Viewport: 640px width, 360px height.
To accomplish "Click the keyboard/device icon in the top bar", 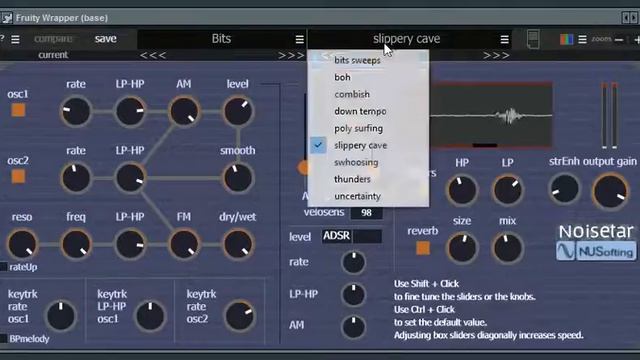I will click(533, 40).
